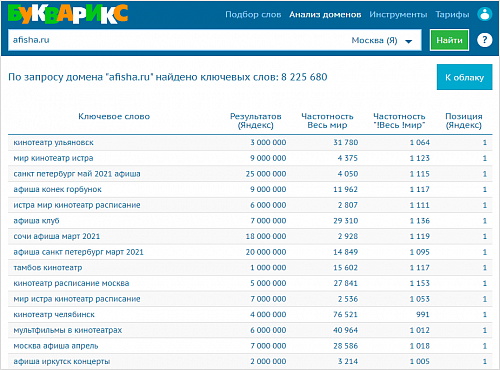Open the keyword тамбов кинотеатр
The height and width of the screenshot is (370, 500).
[48, 267]
